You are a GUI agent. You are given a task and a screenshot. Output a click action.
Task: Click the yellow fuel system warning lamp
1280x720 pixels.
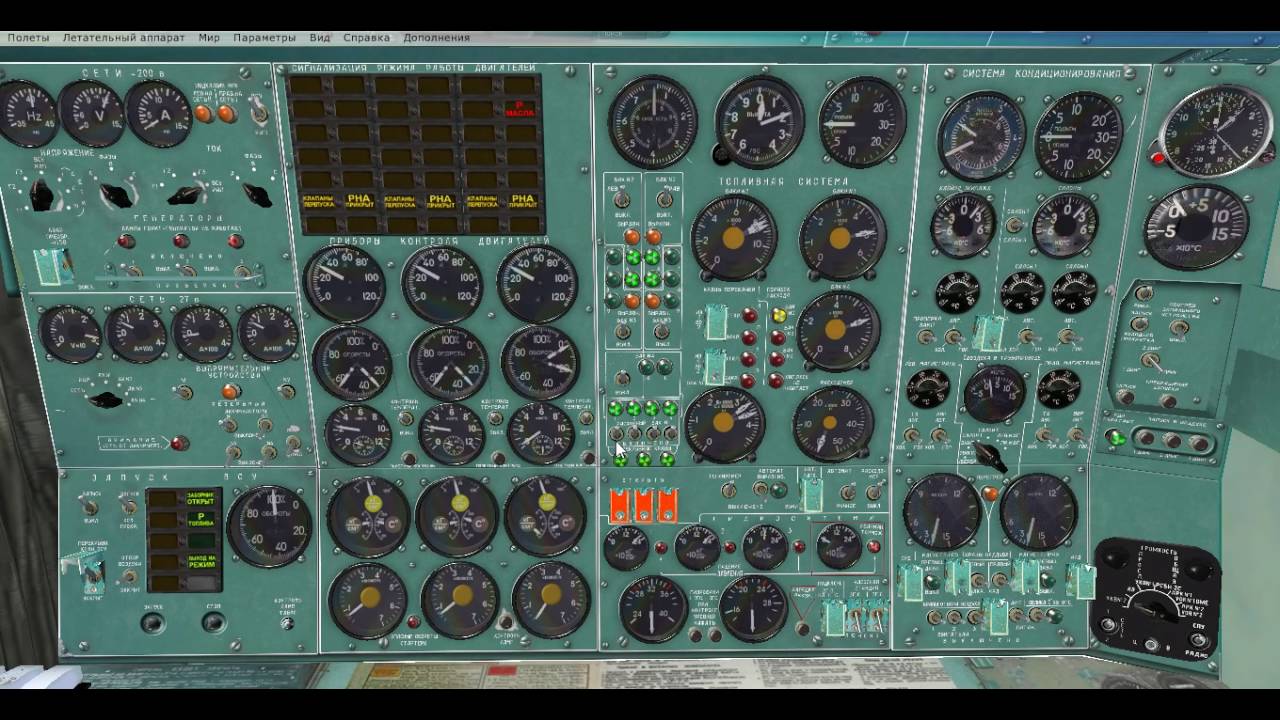(x=780, y=315)
